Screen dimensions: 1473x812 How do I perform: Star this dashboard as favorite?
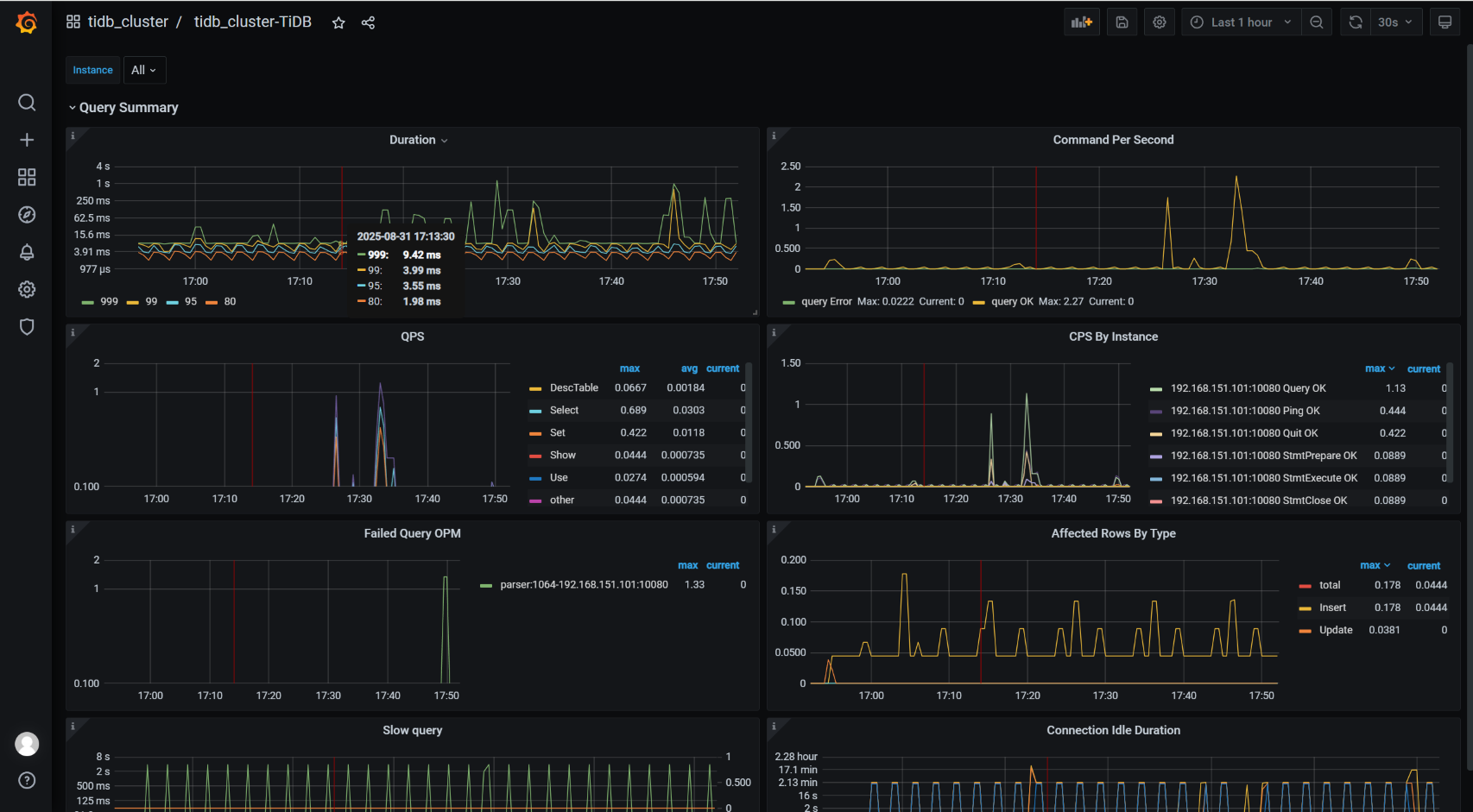point(338,23)
